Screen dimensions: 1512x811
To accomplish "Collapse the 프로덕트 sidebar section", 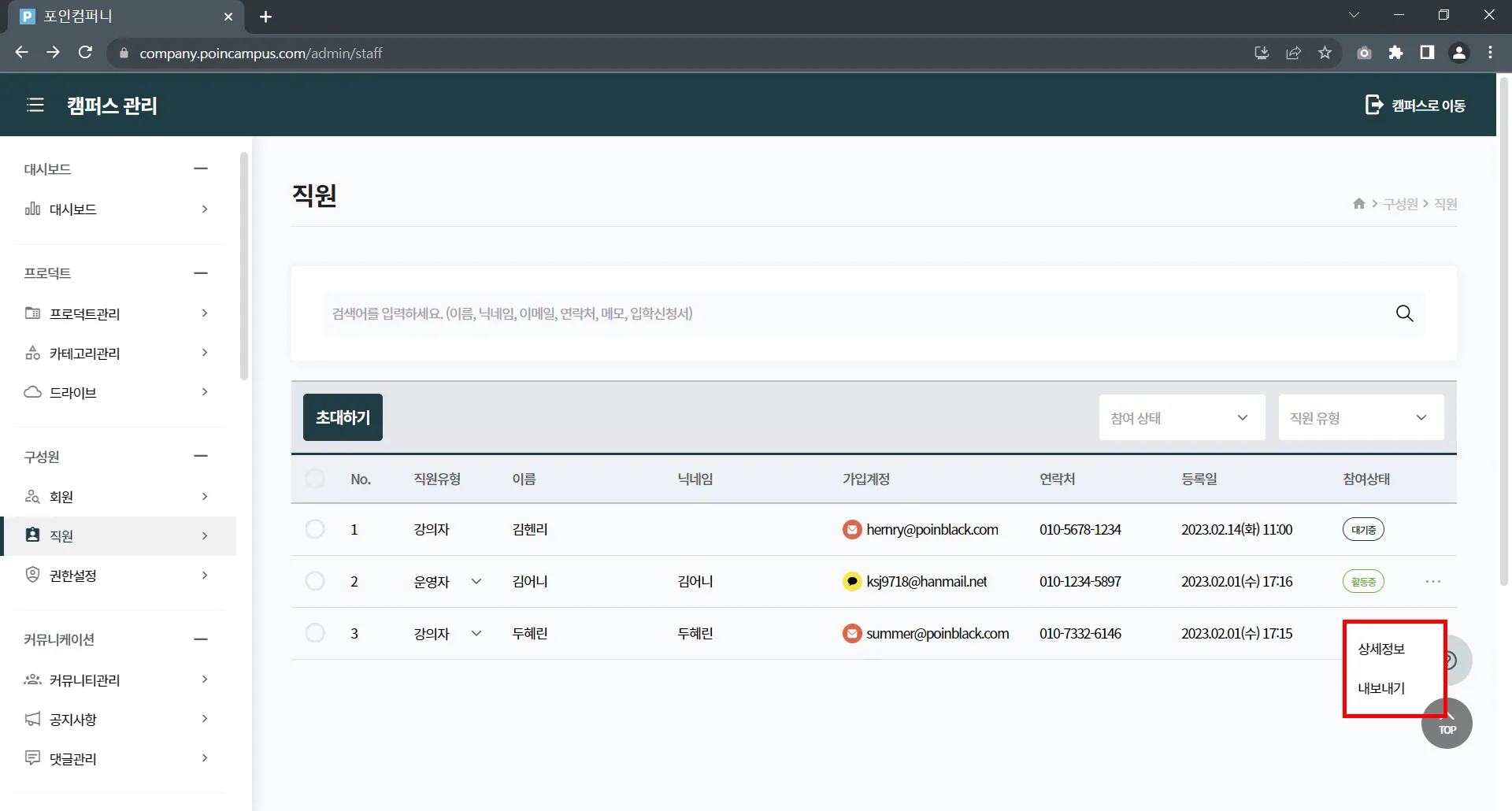I will pos(201,273).
